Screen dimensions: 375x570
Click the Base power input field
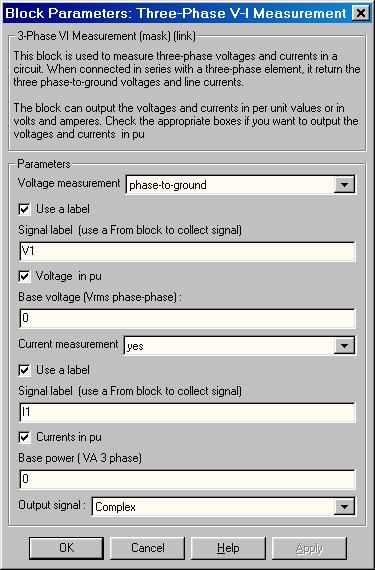[187, 479]
